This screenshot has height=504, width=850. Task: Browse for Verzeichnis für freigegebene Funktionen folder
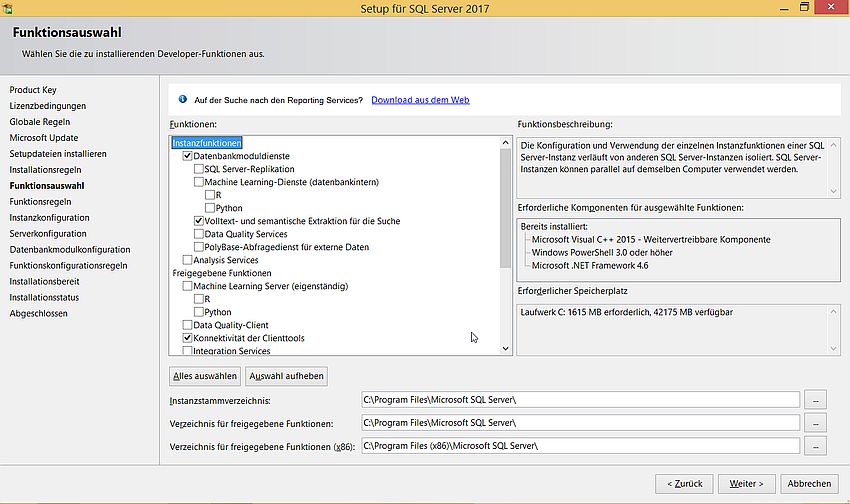(x=815, y=423)
